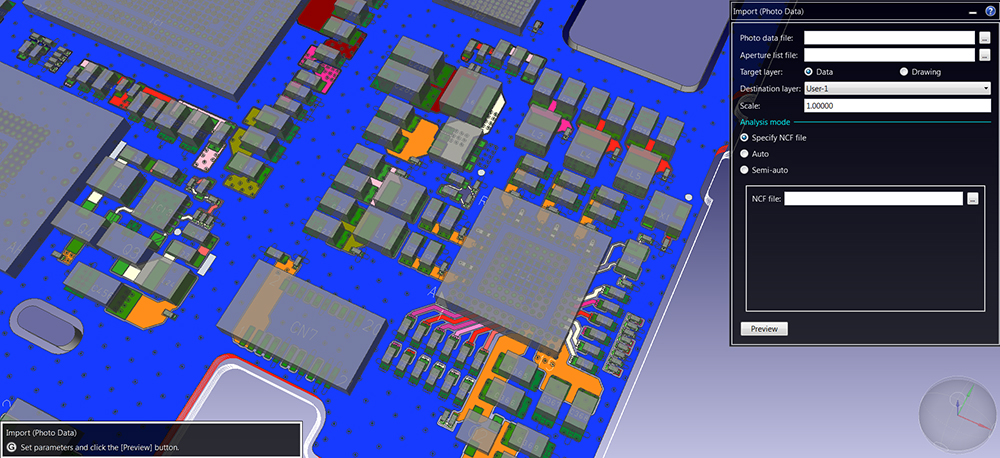Select Data as the target layer
The image size is (1000, 458).
809,72
